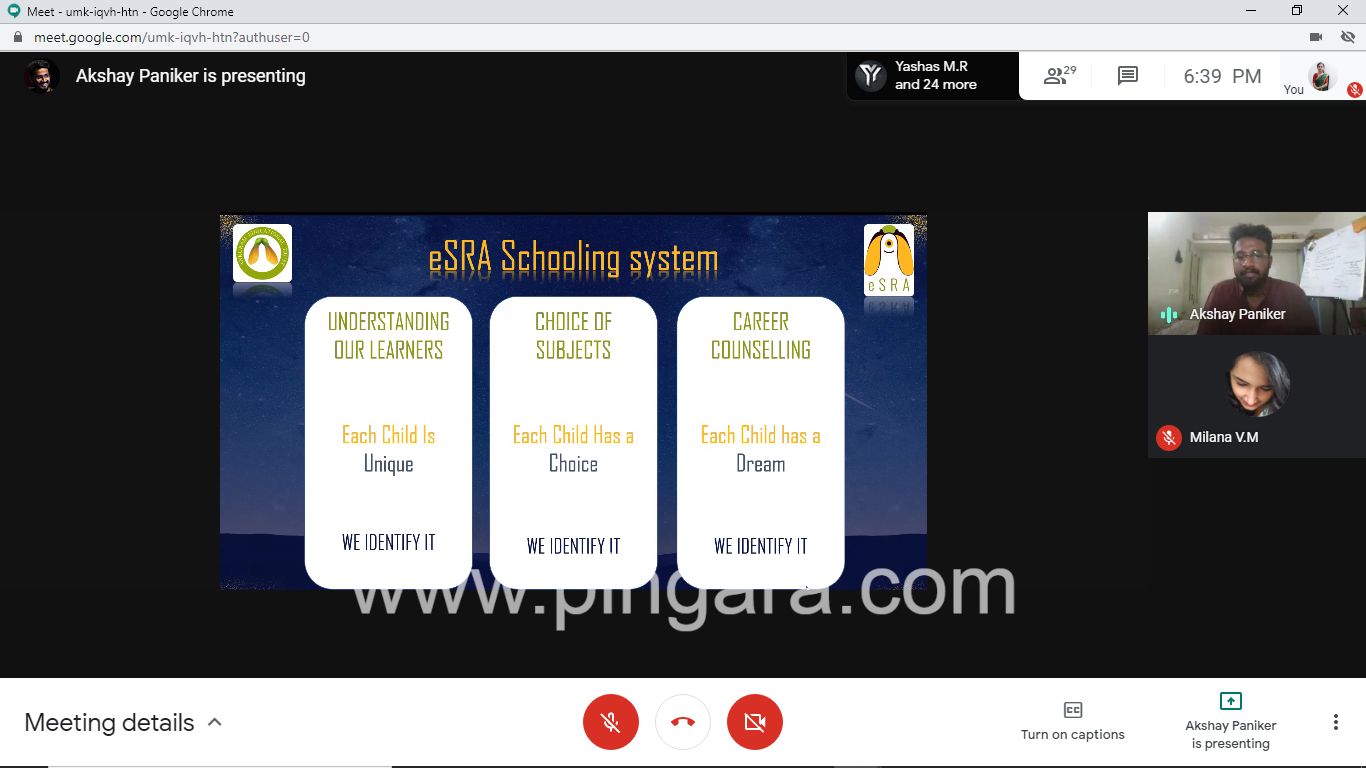Unmute the microphone with red mic button

point(611,722)
